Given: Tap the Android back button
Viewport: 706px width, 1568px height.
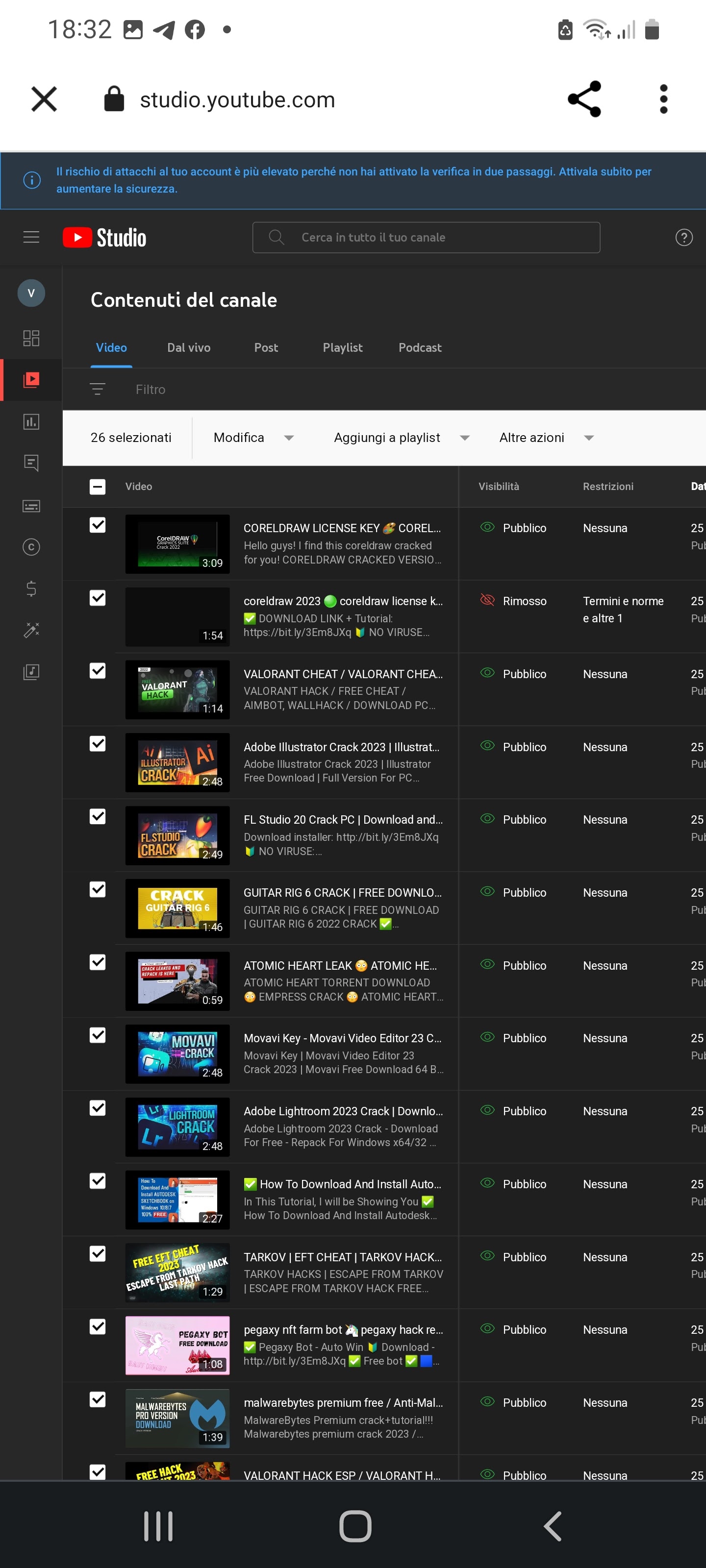Looking at the screenshot, I should tap(552, 1526).
